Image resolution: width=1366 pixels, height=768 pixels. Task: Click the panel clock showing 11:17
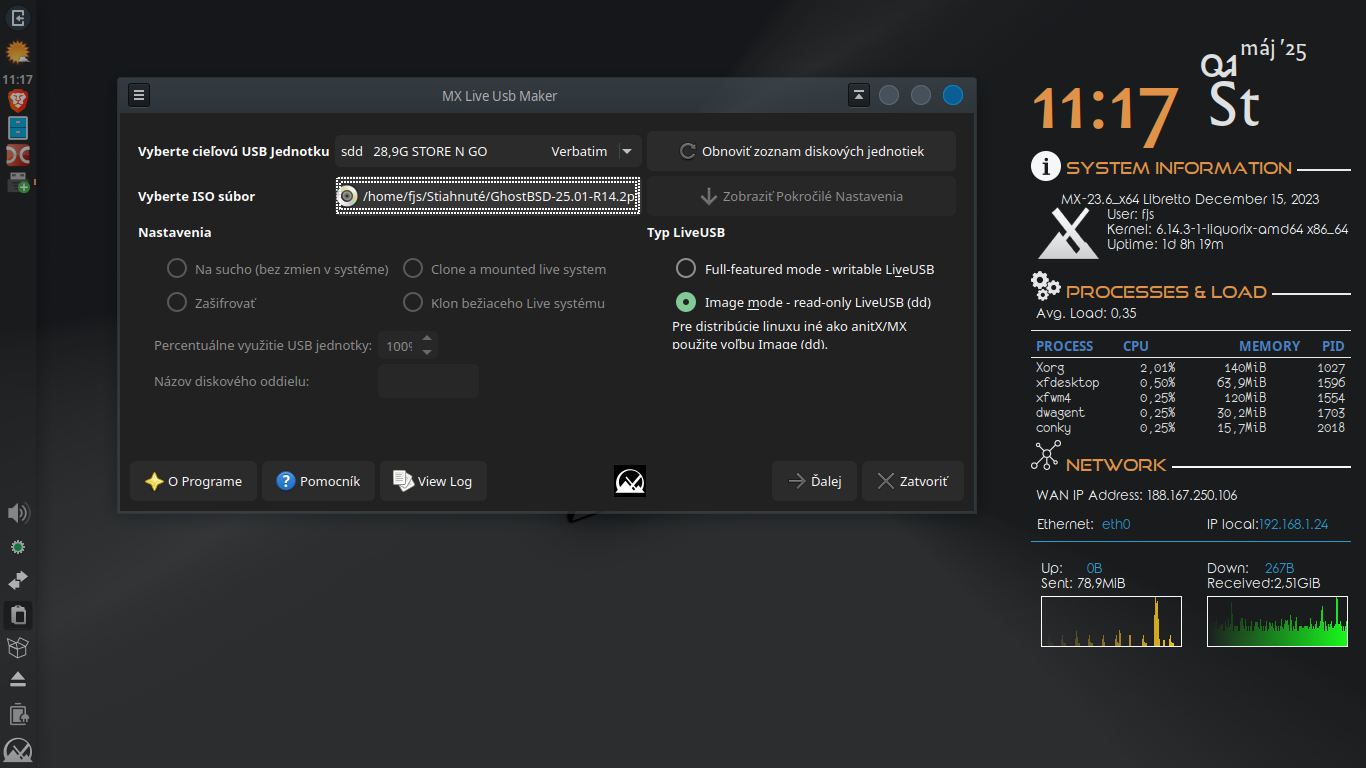tap(18, 79)
